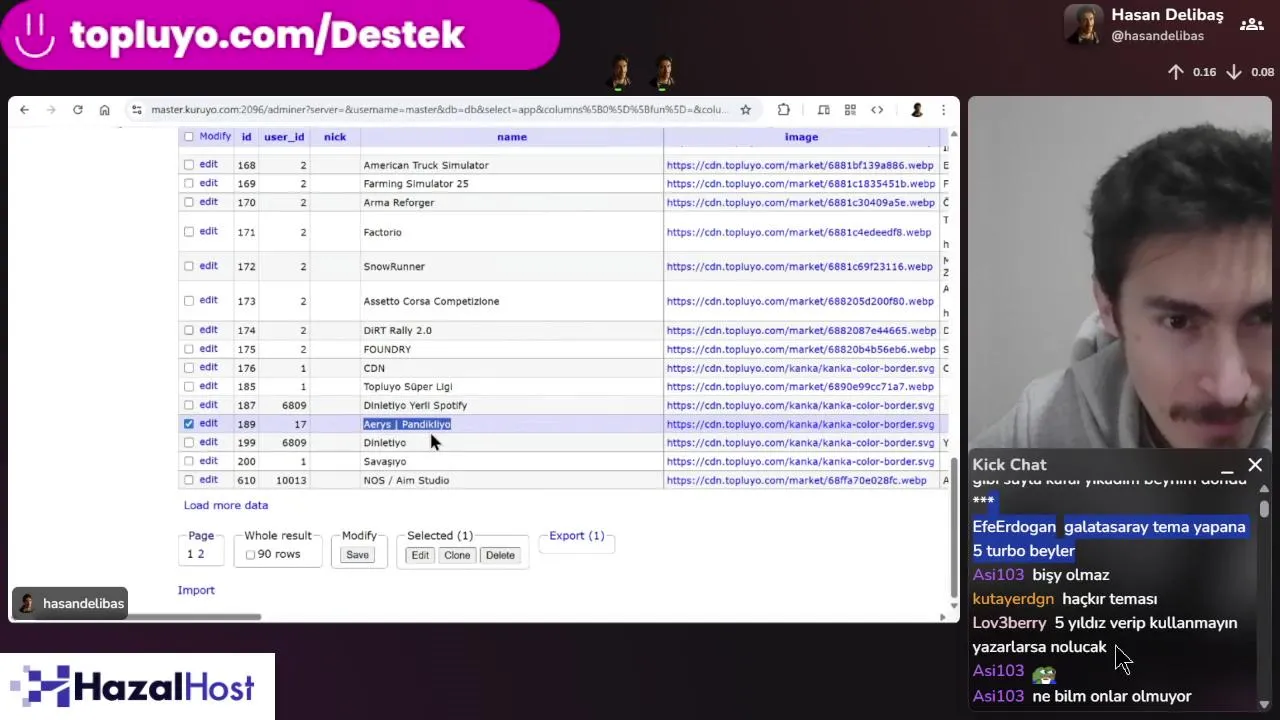Open the browser profile avatar
The width and height of the screenshot is (1280, 720).
pos(916,110)
